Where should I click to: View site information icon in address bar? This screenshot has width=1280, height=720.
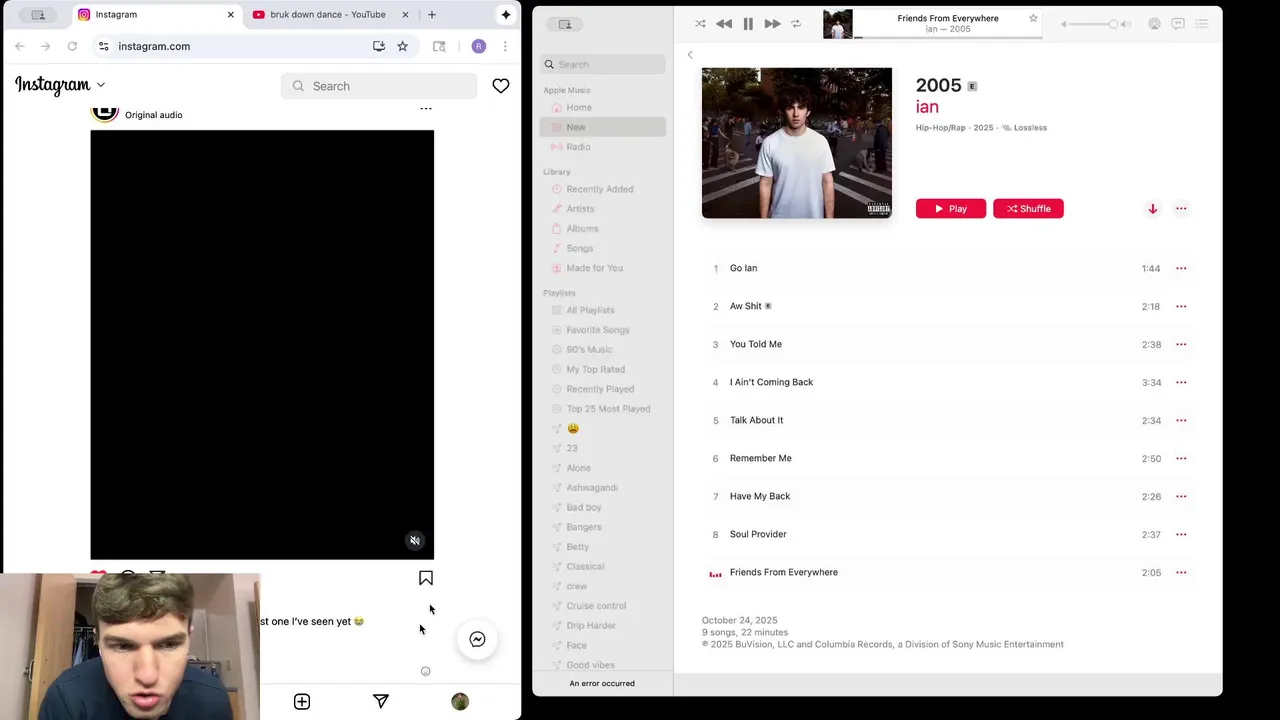coord(103,46)
